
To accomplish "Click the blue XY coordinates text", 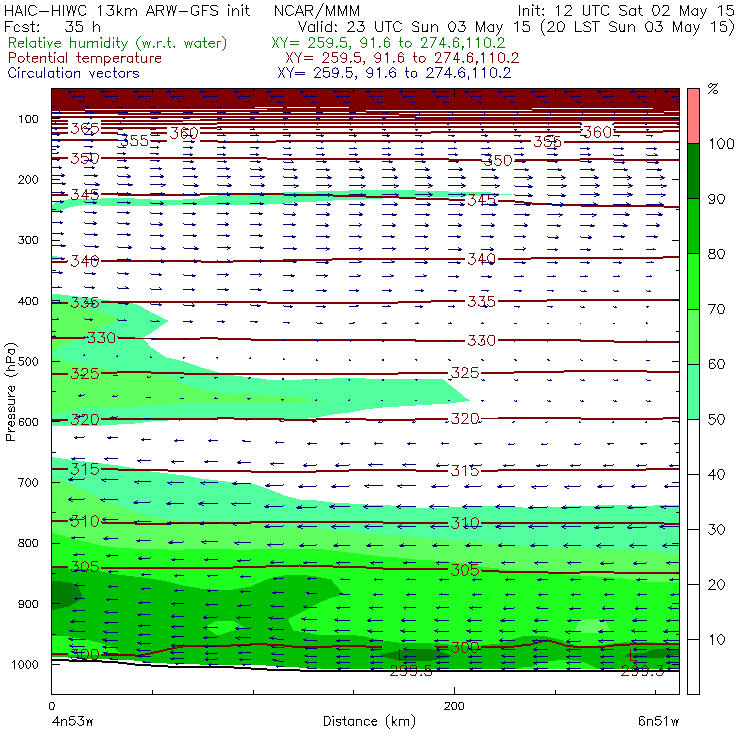I will tap(394, 73).
